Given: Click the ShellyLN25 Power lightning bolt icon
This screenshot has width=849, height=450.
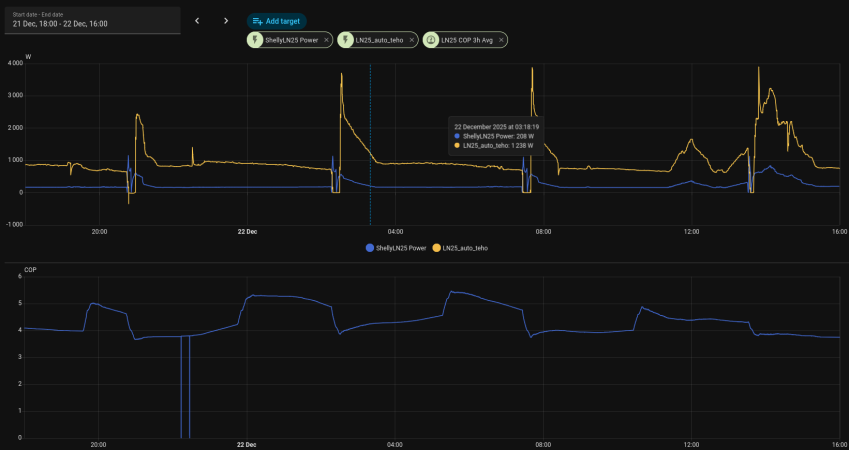Looking at the screenshot, I should [x=256, y=40].
